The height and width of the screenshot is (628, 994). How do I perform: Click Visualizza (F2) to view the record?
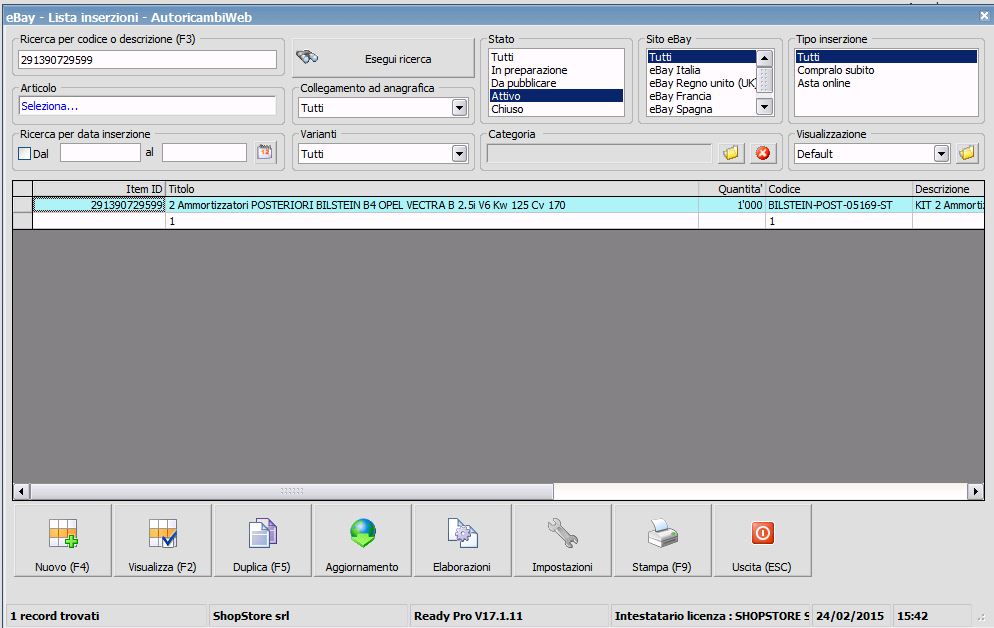click(162, 541)
